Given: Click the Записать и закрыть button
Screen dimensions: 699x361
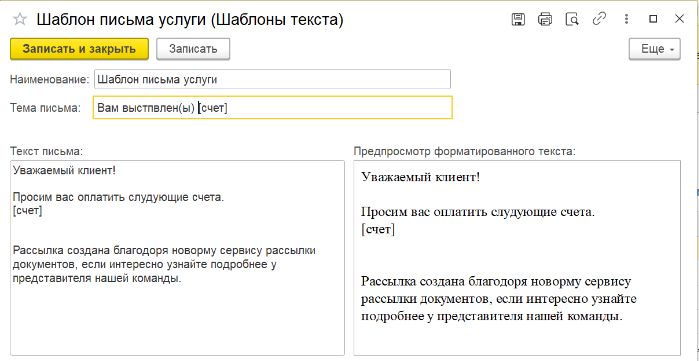Looking at the screenshot, I should [79, 49].
